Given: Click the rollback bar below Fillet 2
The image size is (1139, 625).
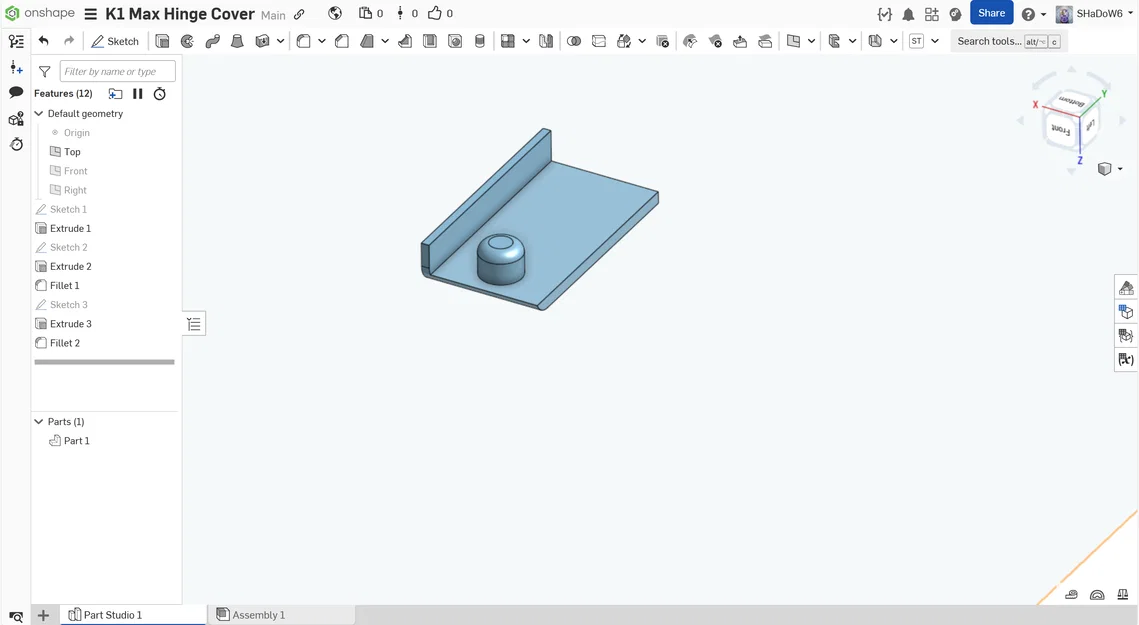Looking at the screenshot, I should point(105,362).
